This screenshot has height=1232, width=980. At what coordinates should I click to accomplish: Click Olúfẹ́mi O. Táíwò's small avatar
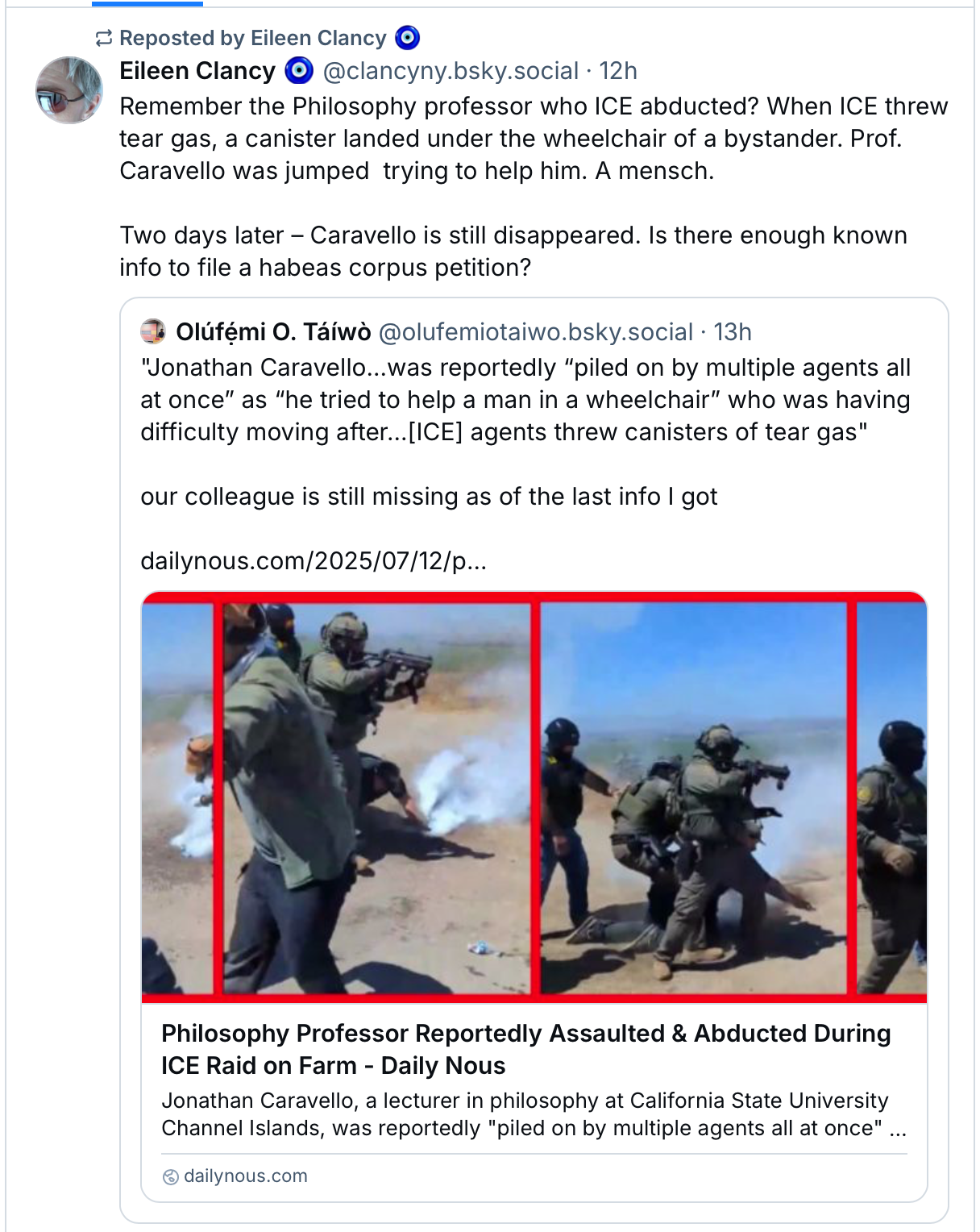(153, 331)
